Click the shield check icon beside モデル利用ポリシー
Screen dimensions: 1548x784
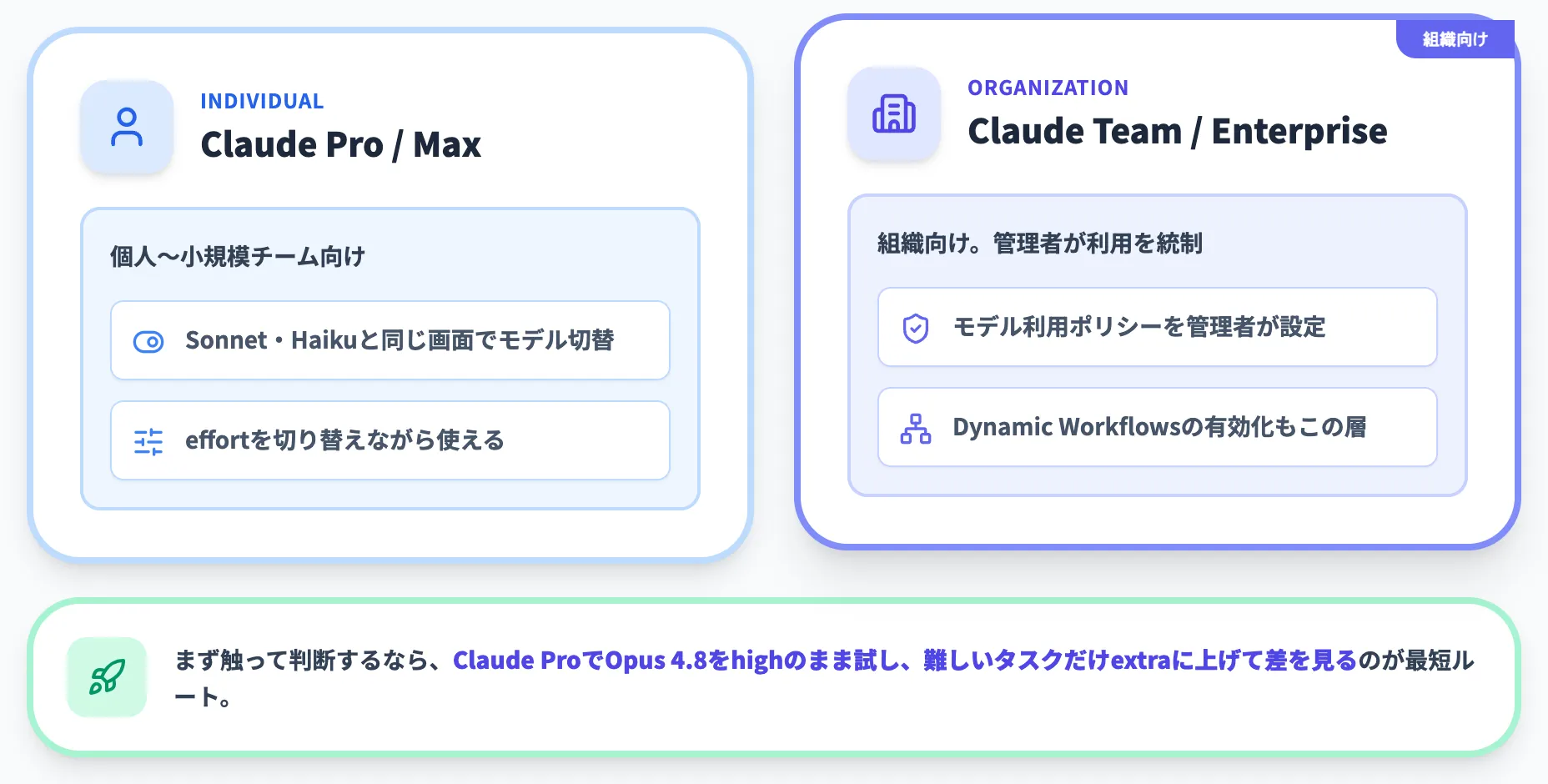click(916, 328)
